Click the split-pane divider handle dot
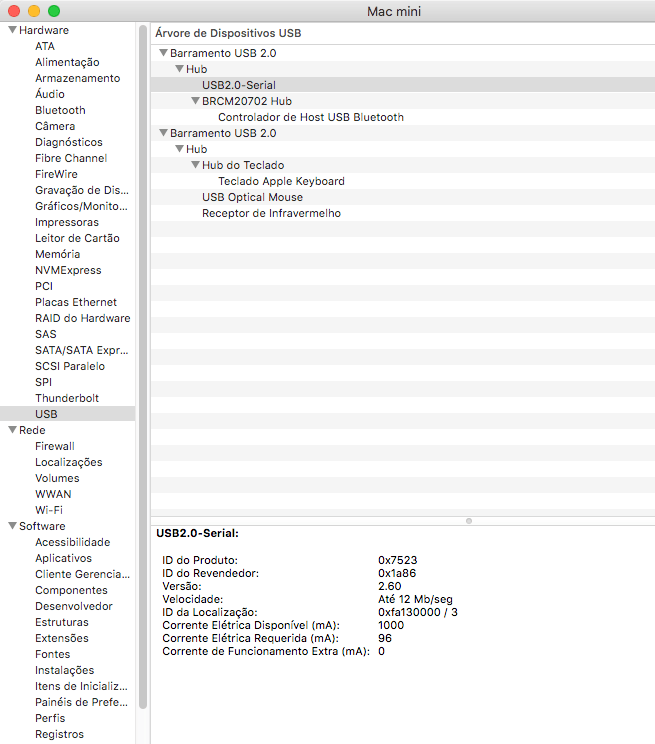The width and height of the screenshot is (655, 744). [469, 521]
